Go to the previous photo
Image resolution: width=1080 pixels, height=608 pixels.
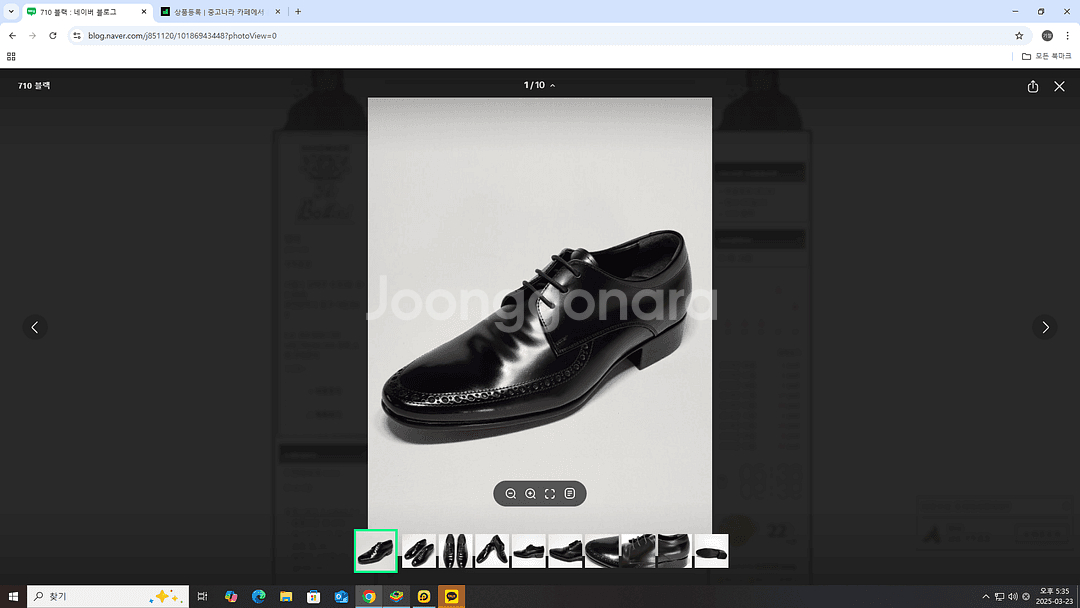click(35, 327)
